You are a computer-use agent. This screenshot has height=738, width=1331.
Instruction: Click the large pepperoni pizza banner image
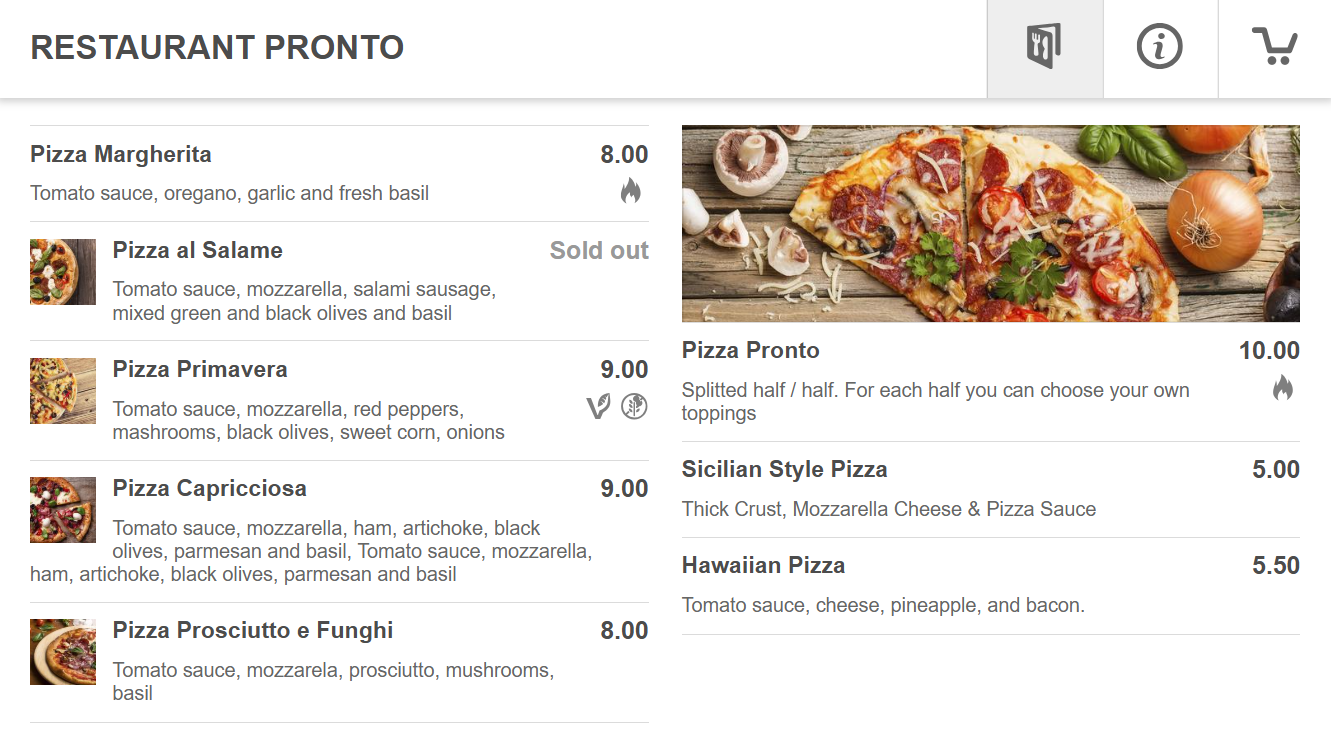click(x=990, y=224)
